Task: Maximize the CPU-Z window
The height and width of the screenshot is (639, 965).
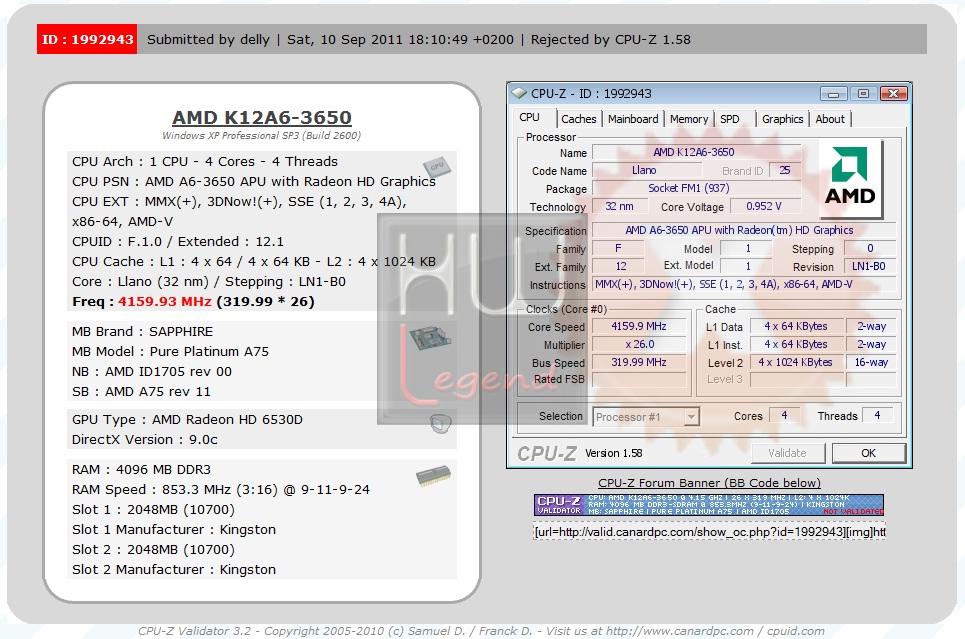Action: coord(863,94)
